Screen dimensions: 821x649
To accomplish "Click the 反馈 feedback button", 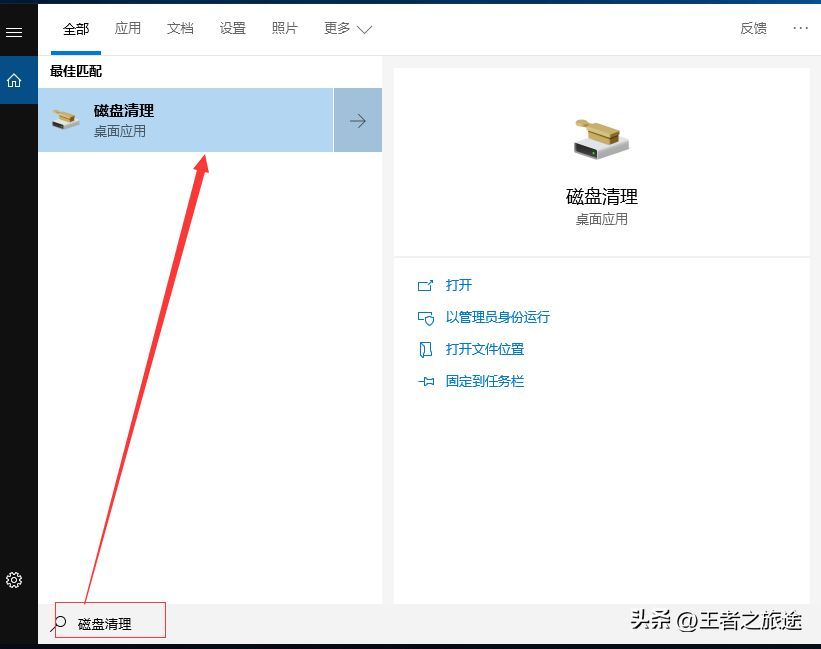I will [x=753, y=28].
